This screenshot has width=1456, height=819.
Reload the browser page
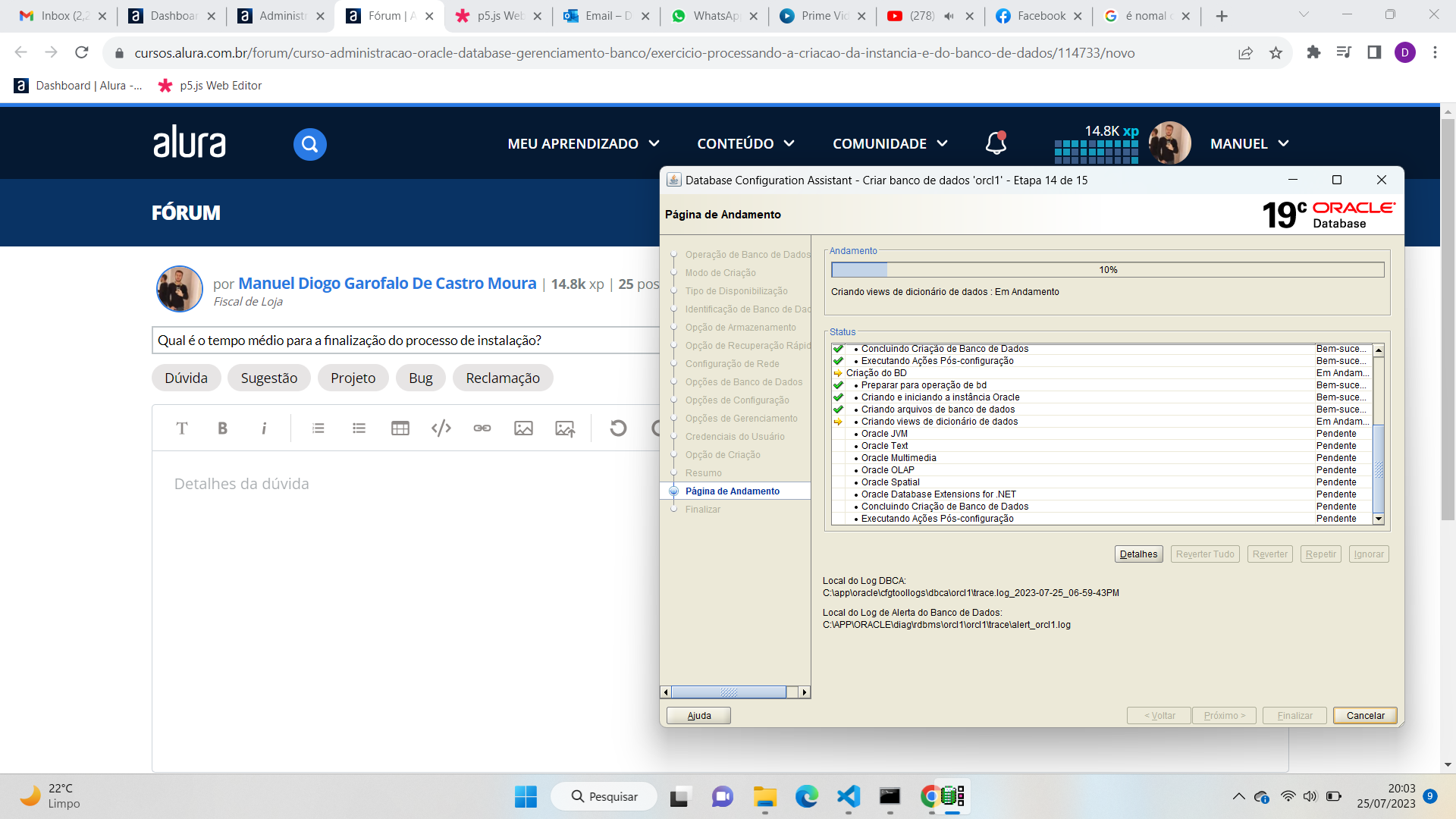click(82, 52)
